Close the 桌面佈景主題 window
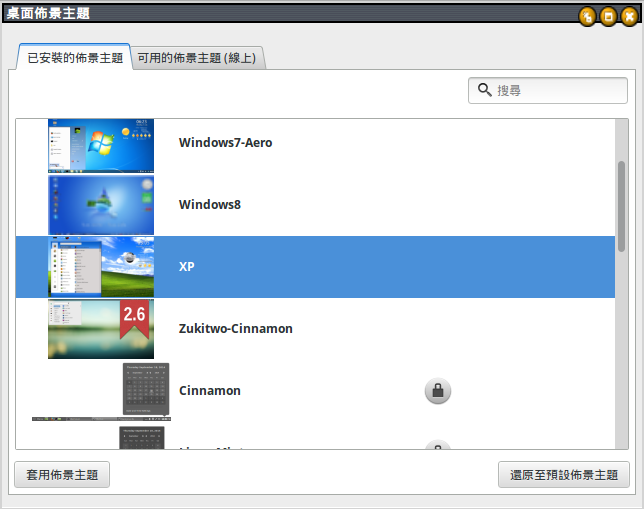Viewport: 644px width, 509px height. (x=629, y=16)
